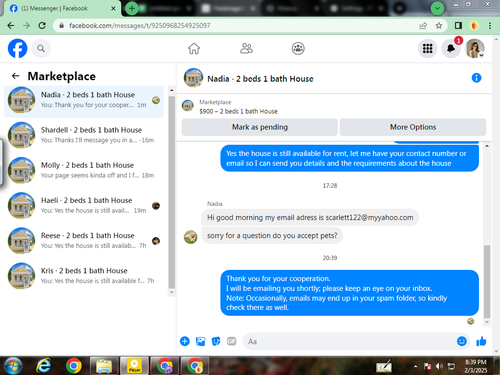500x375 pixels.
Task: Click the message input field Aa
Action: tap(348, 341)
